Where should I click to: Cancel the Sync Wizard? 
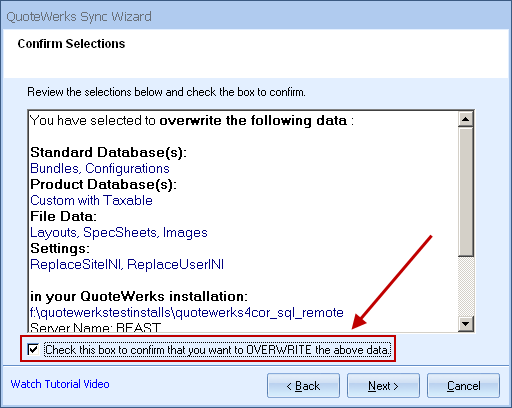point(463,386)
